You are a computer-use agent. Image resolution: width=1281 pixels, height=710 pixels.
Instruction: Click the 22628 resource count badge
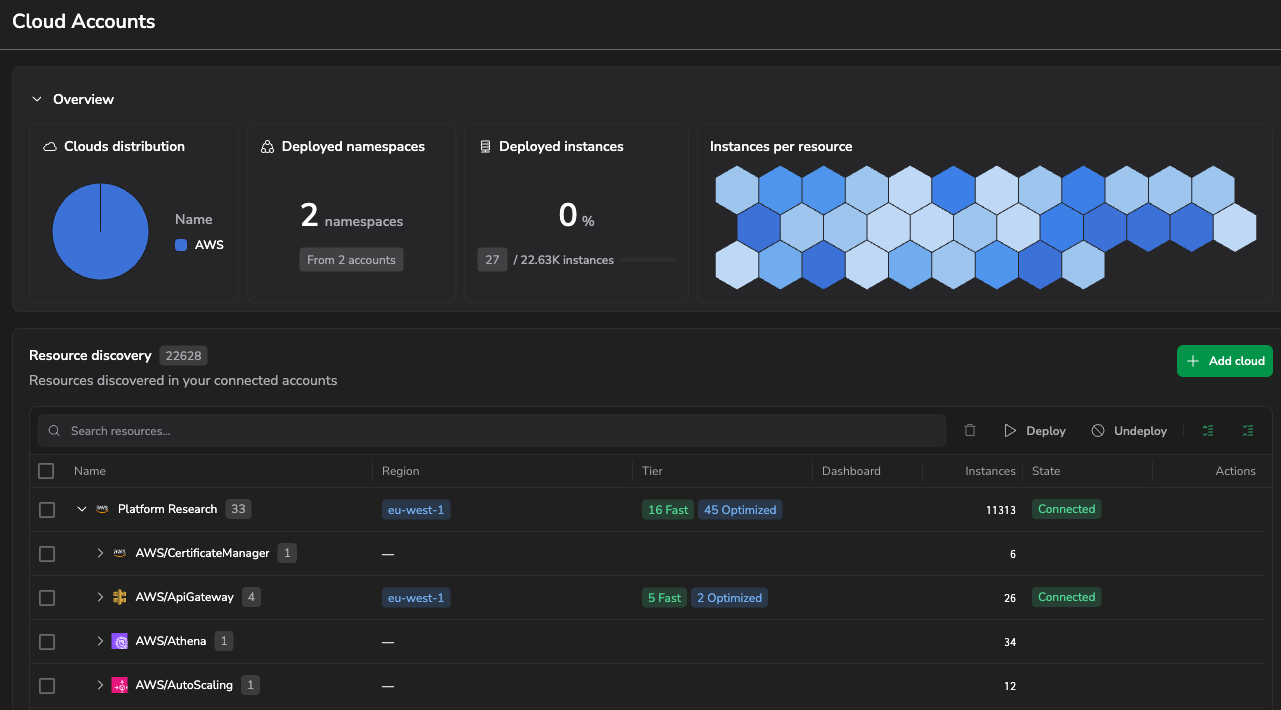pos(183,356)
